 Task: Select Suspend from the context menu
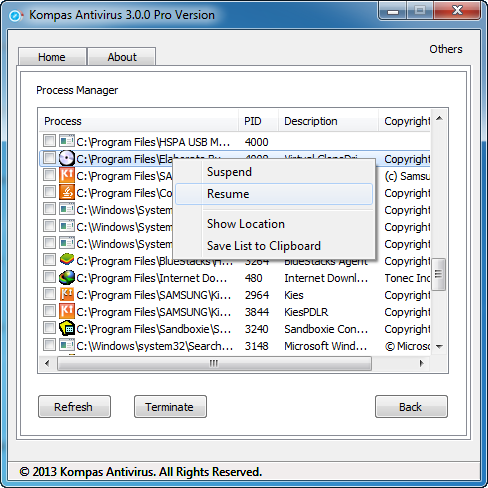[274, 172]
